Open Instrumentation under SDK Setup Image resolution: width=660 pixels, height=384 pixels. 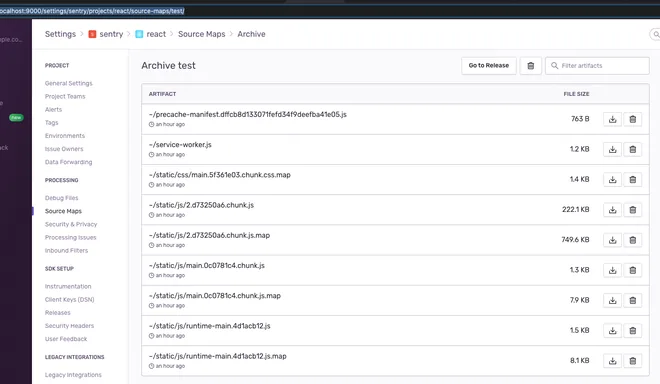point(68,286)
